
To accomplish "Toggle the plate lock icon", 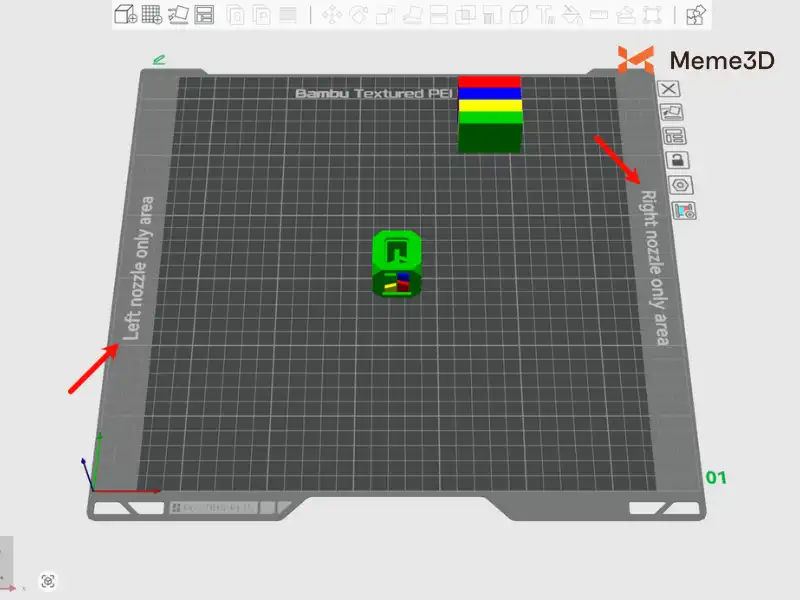I will 677,160.
